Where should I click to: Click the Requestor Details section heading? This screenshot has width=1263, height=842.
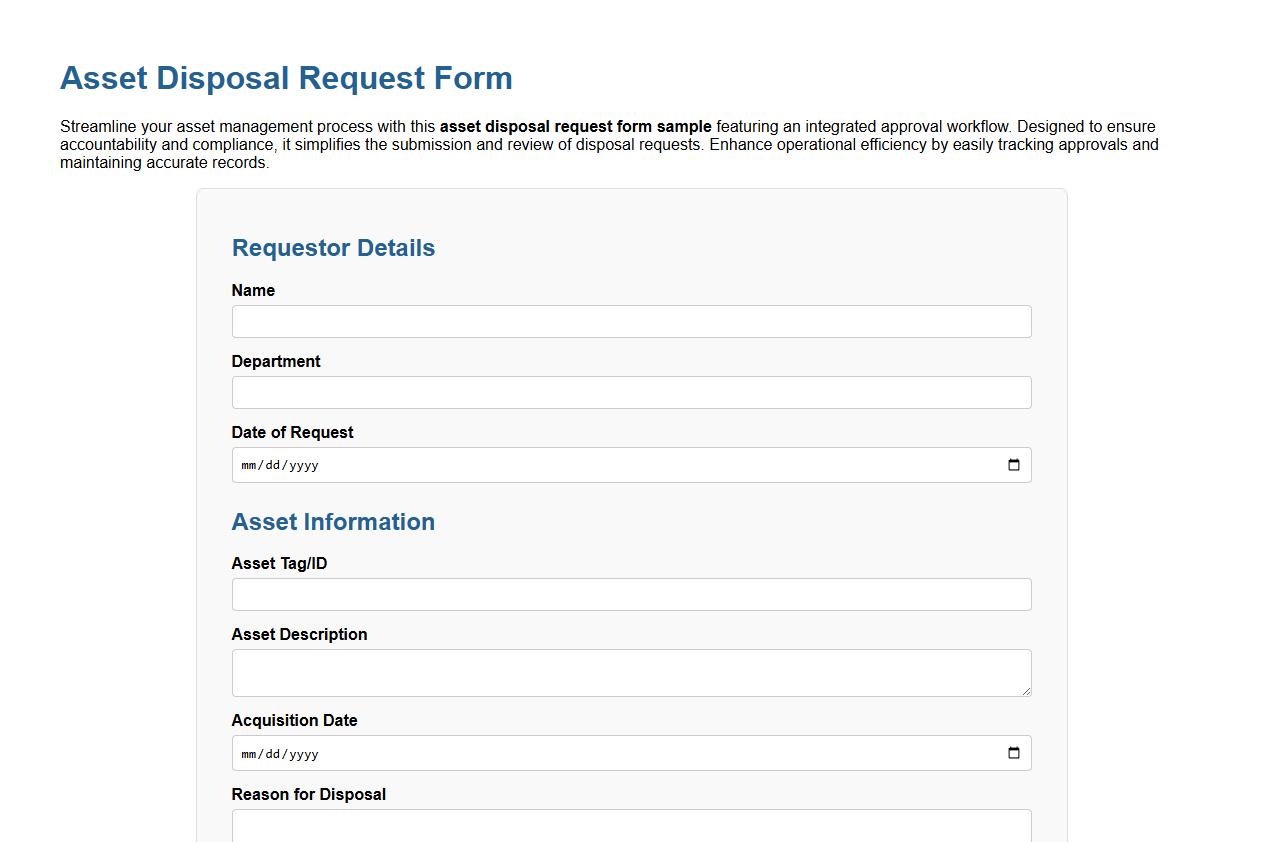333,248
